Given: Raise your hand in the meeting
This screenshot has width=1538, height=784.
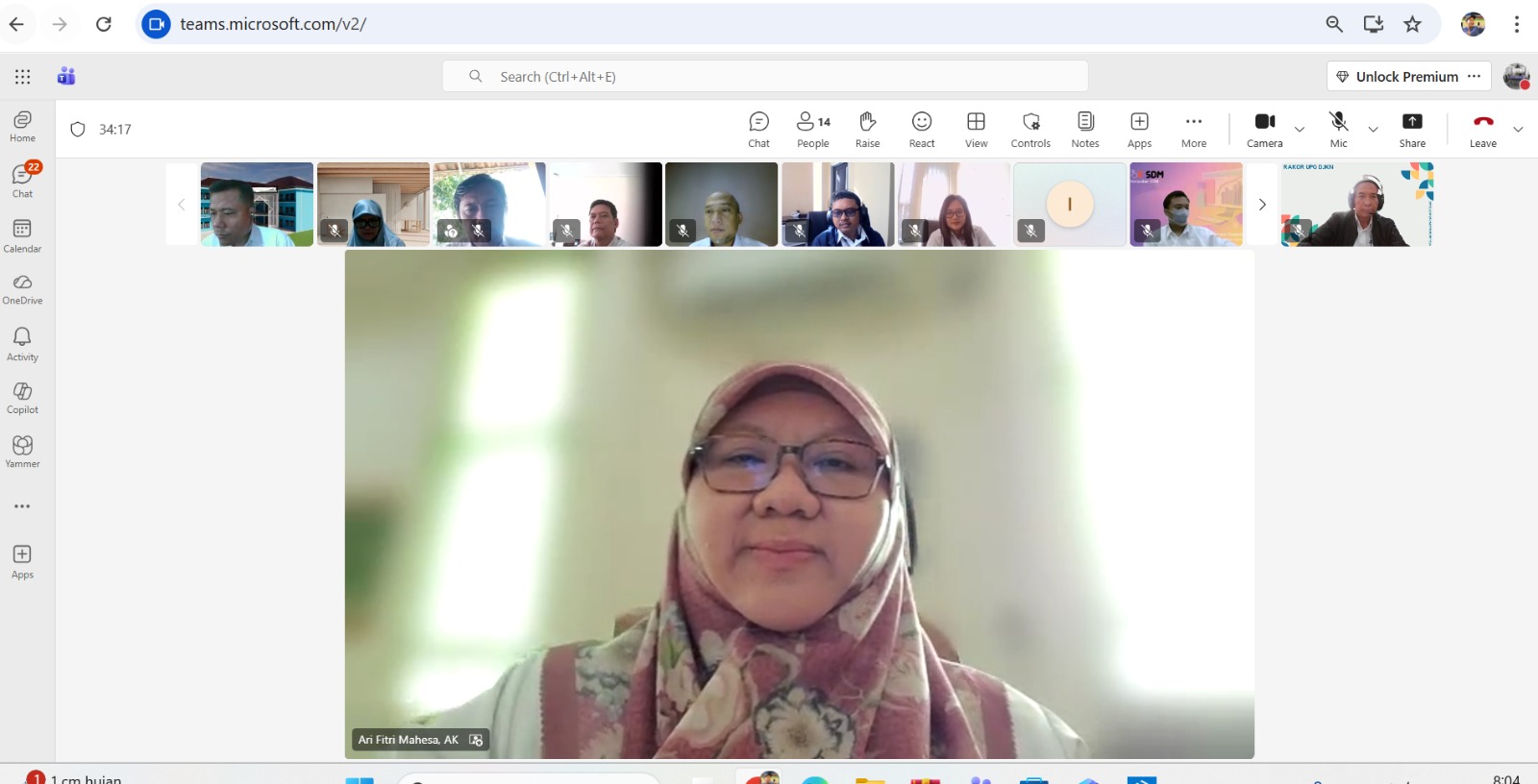Looking at the screenshot, I should pyautogui.click(x=867, y=130).
